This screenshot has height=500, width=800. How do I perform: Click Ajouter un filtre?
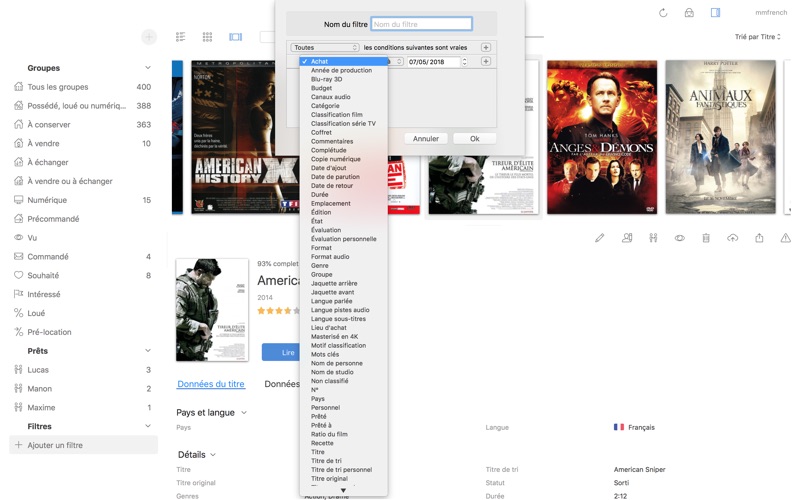coord(83,445)
